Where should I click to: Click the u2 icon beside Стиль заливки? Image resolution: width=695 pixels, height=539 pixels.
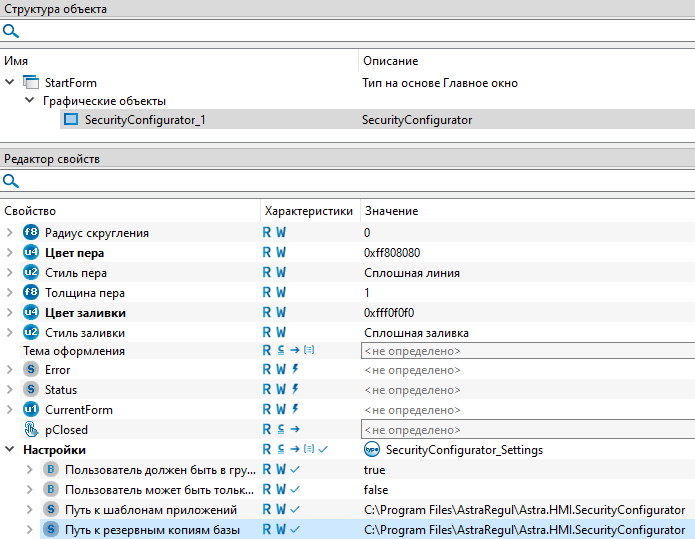(31, 332)
